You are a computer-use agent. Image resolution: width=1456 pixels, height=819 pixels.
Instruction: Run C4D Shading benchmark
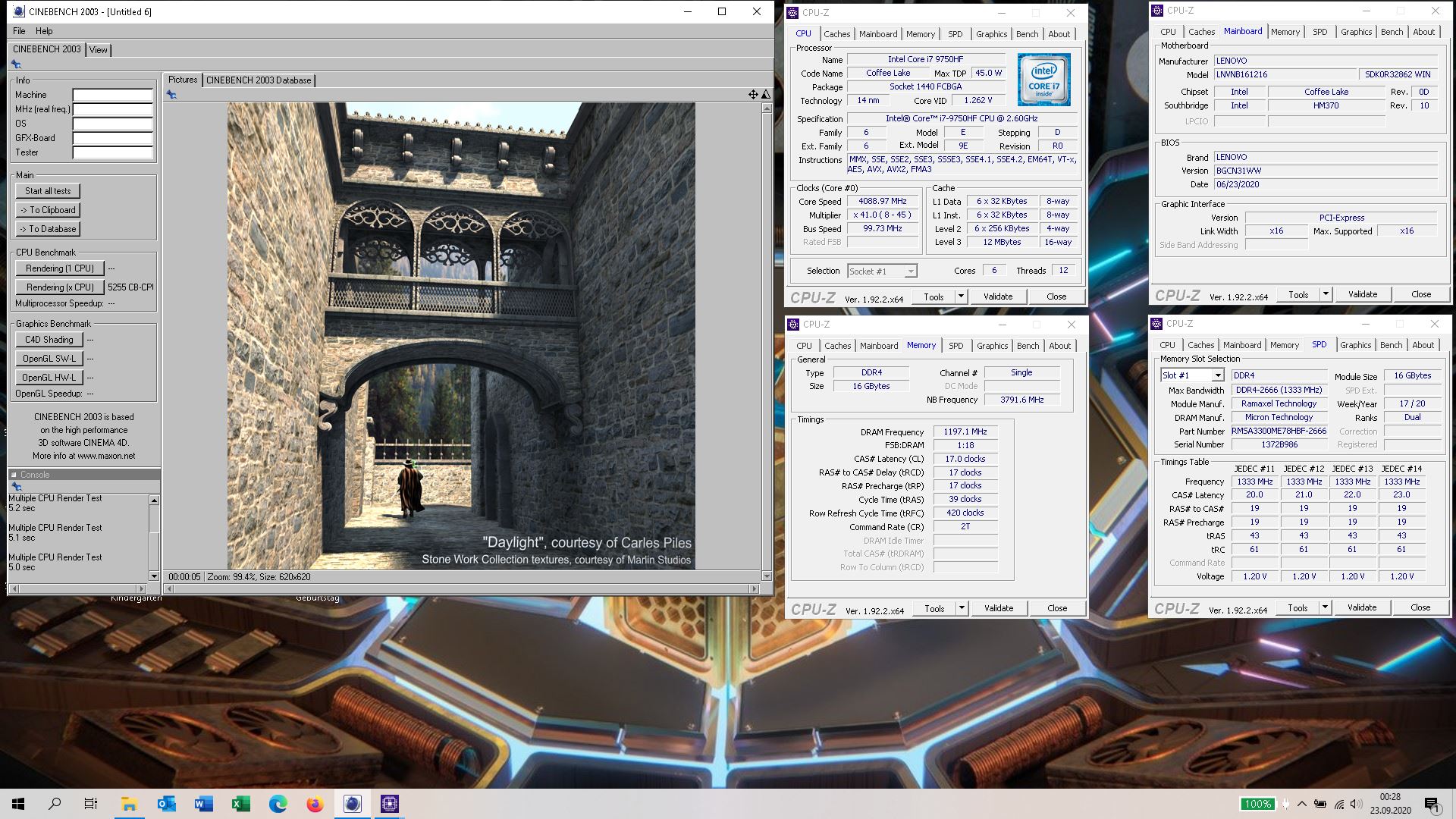pyautogui.click(x=49, y=340)
